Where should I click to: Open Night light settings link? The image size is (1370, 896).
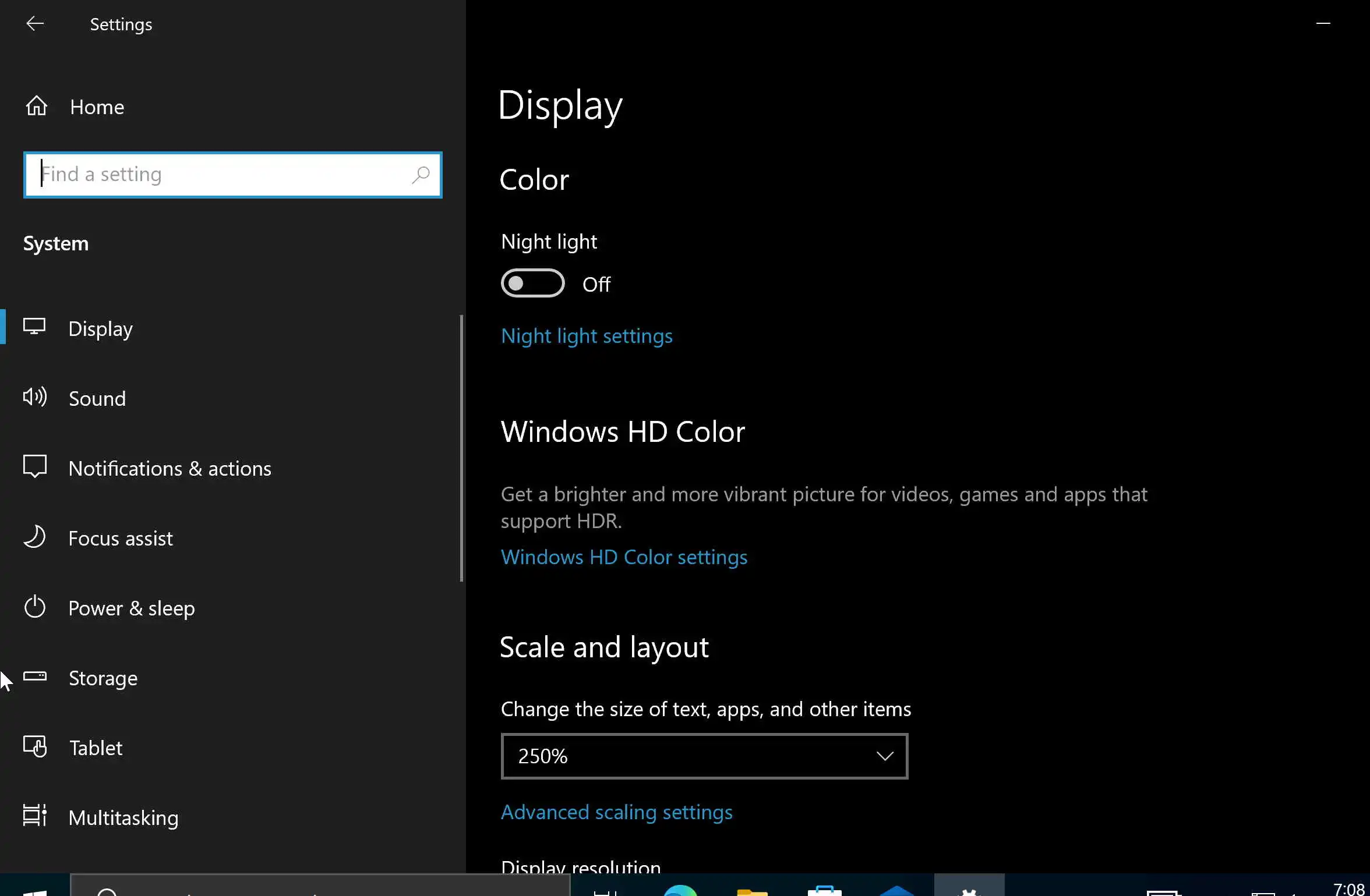(587, 336)
